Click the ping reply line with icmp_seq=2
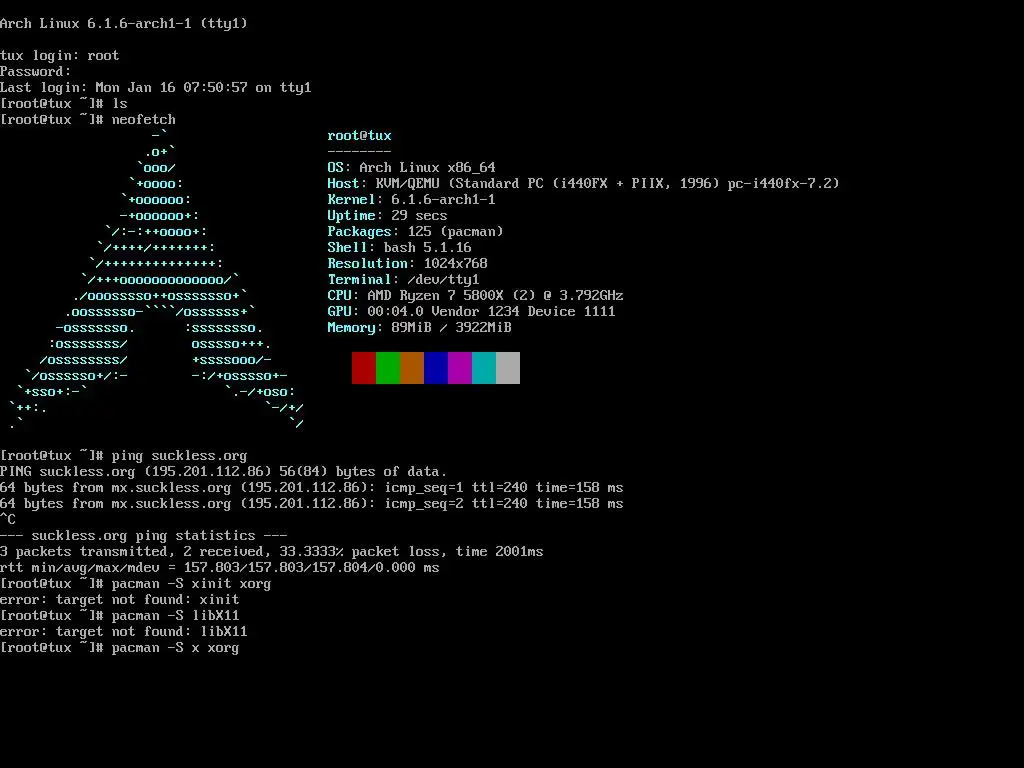Image resolution: width=1024 pixels, height=768 pixels. tap(312, 504)
